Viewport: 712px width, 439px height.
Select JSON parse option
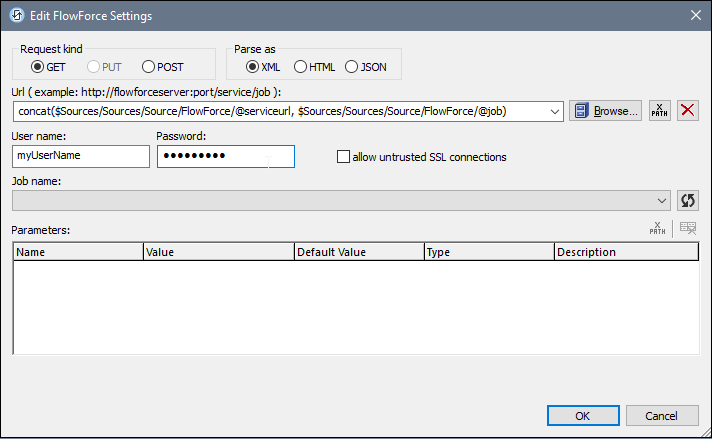(351, 67)
